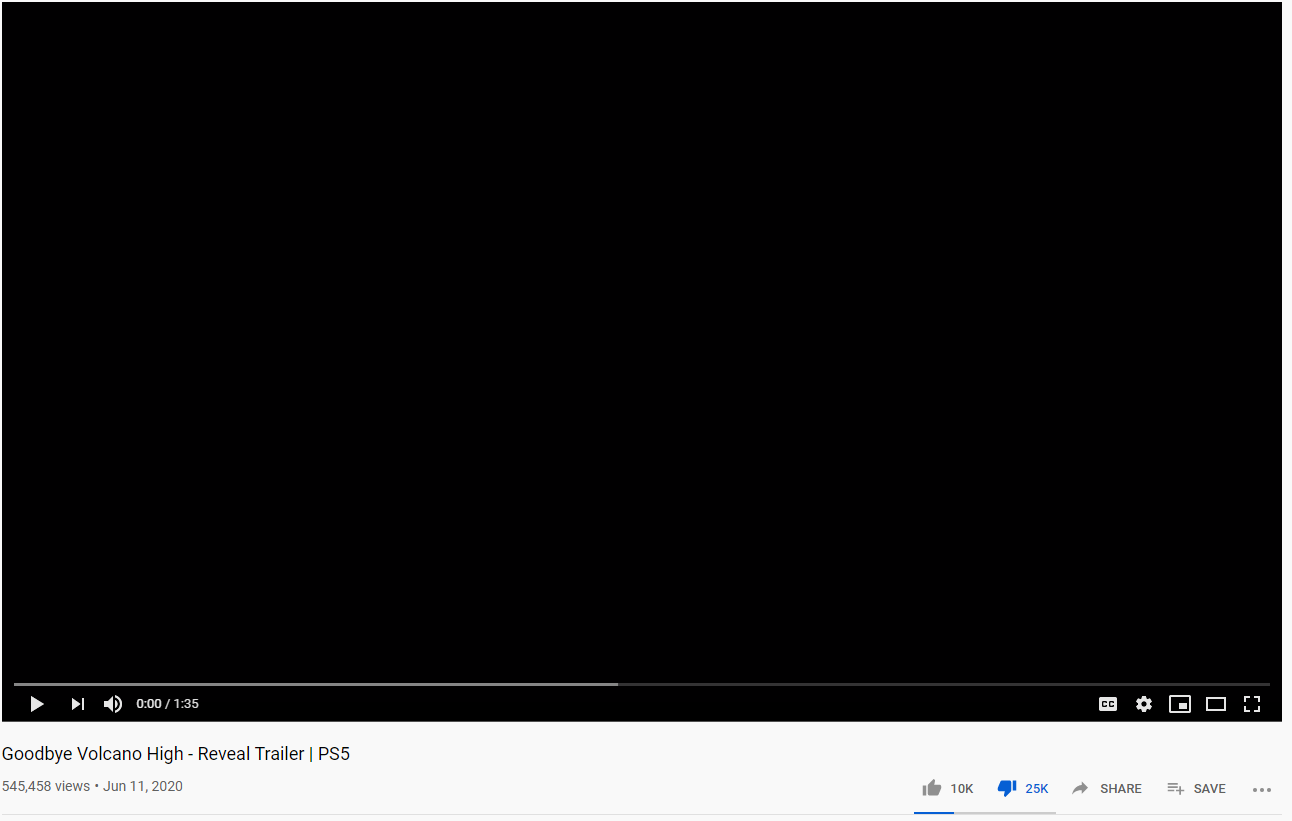Viewport: 1292px width, 821px height.
Task: Mute the video volume
Action: tap(113, 704)
